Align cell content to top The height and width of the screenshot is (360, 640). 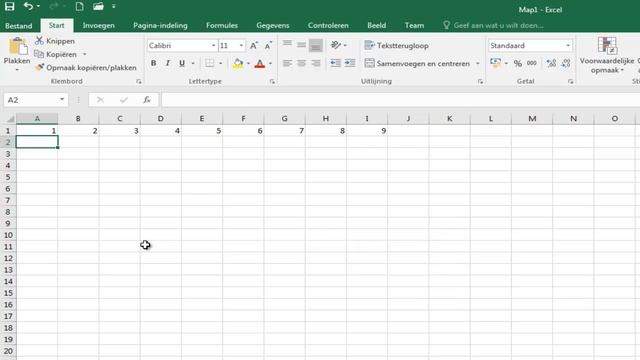287,44
